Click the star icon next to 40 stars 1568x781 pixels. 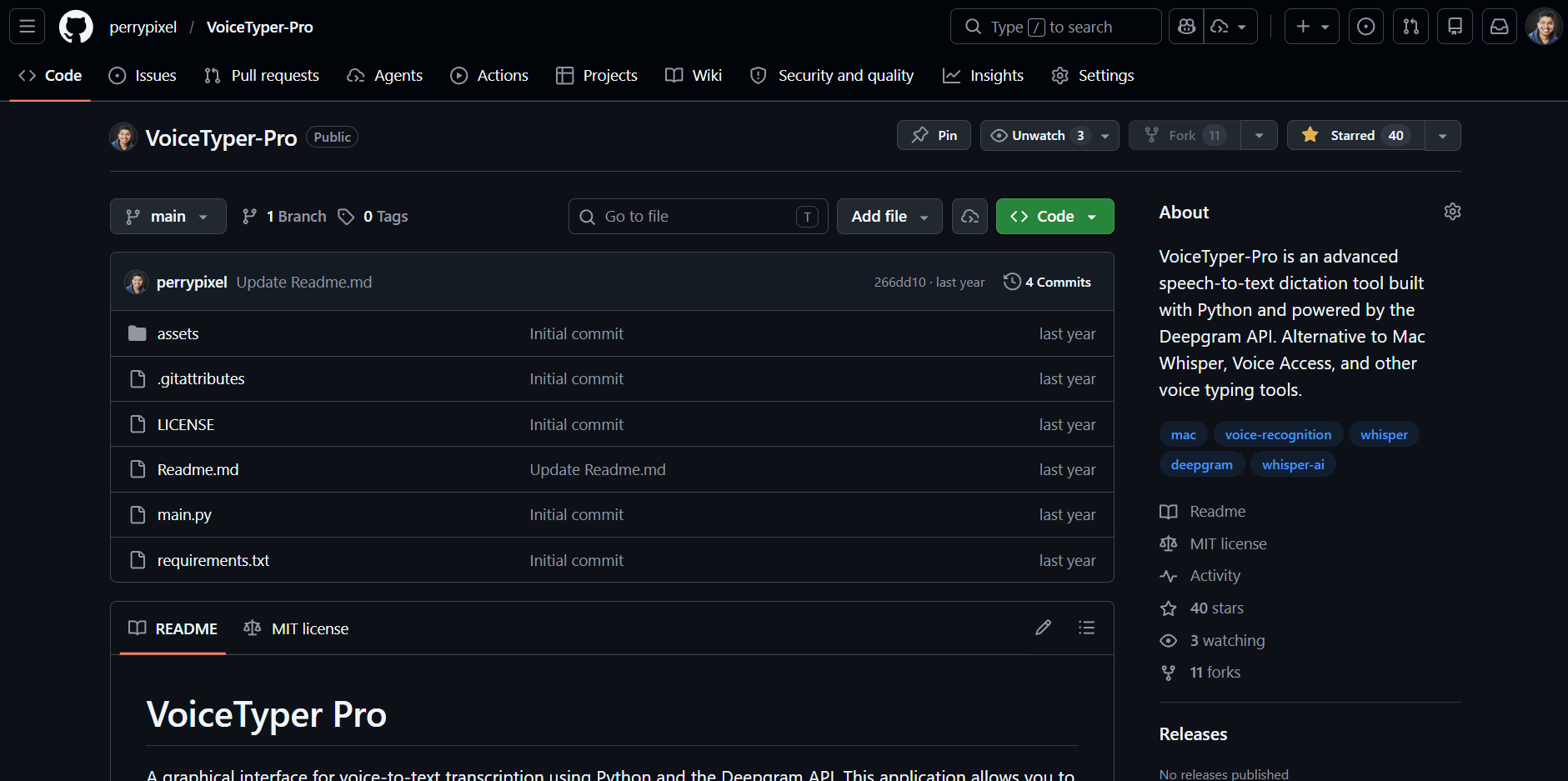(1169, 608)
